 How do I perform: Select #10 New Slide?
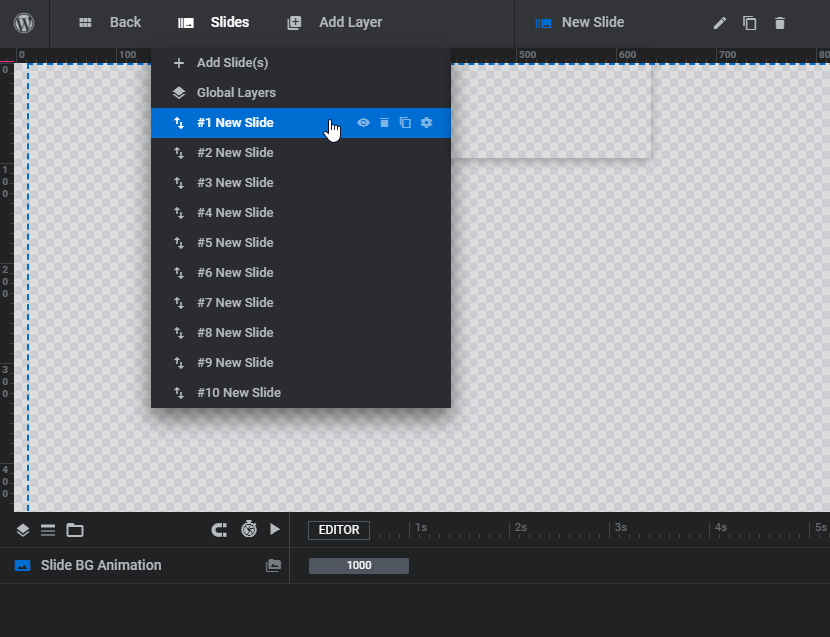[x=301, y=393]
